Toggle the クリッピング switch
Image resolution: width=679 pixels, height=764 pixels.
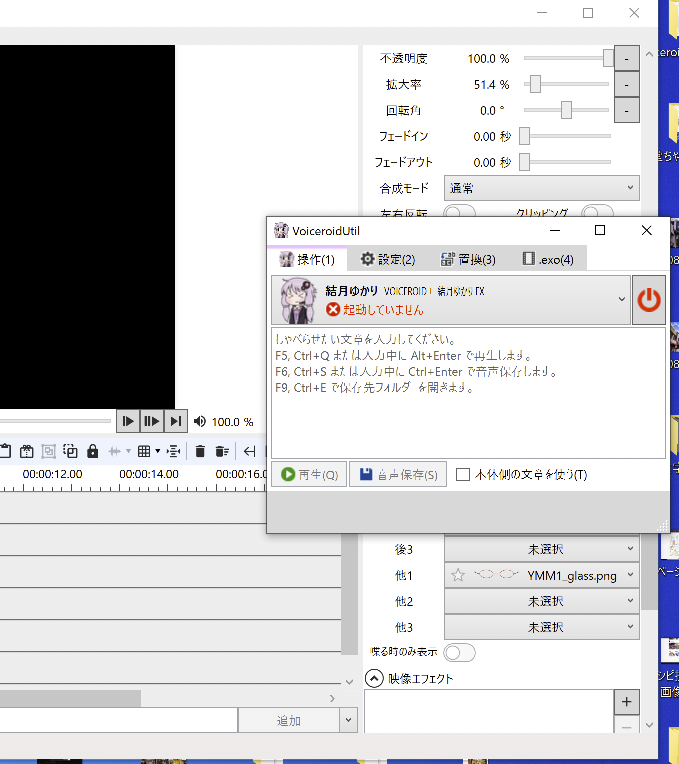click(x=597, y=212)
